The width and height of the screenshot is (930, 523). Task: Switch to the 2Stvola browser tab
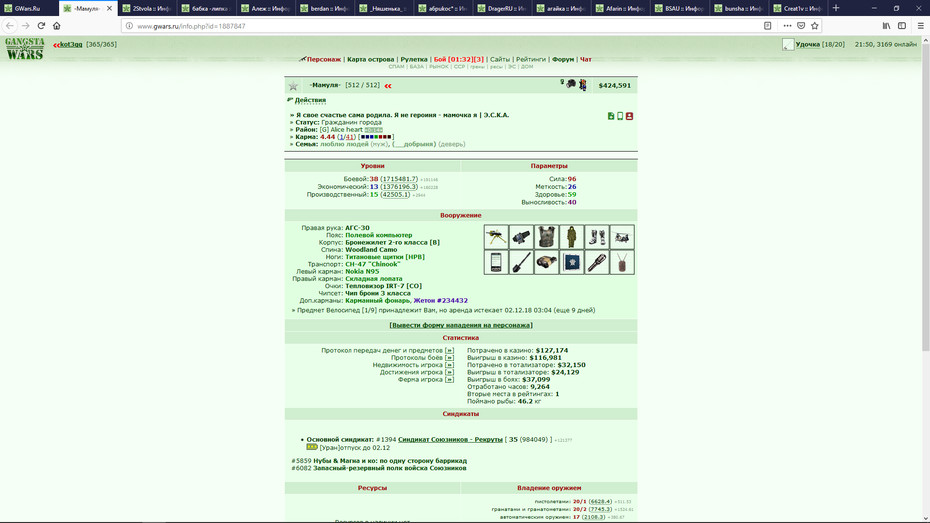[x=148, y=8]
